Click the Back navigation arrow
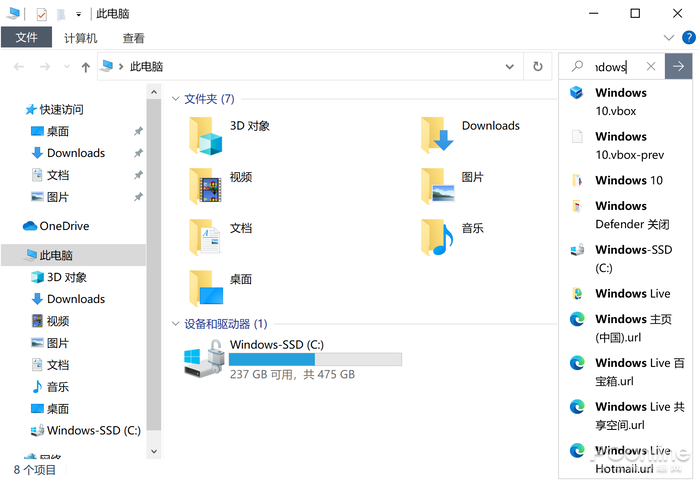 pyautogui.click(x=19, y=67)
